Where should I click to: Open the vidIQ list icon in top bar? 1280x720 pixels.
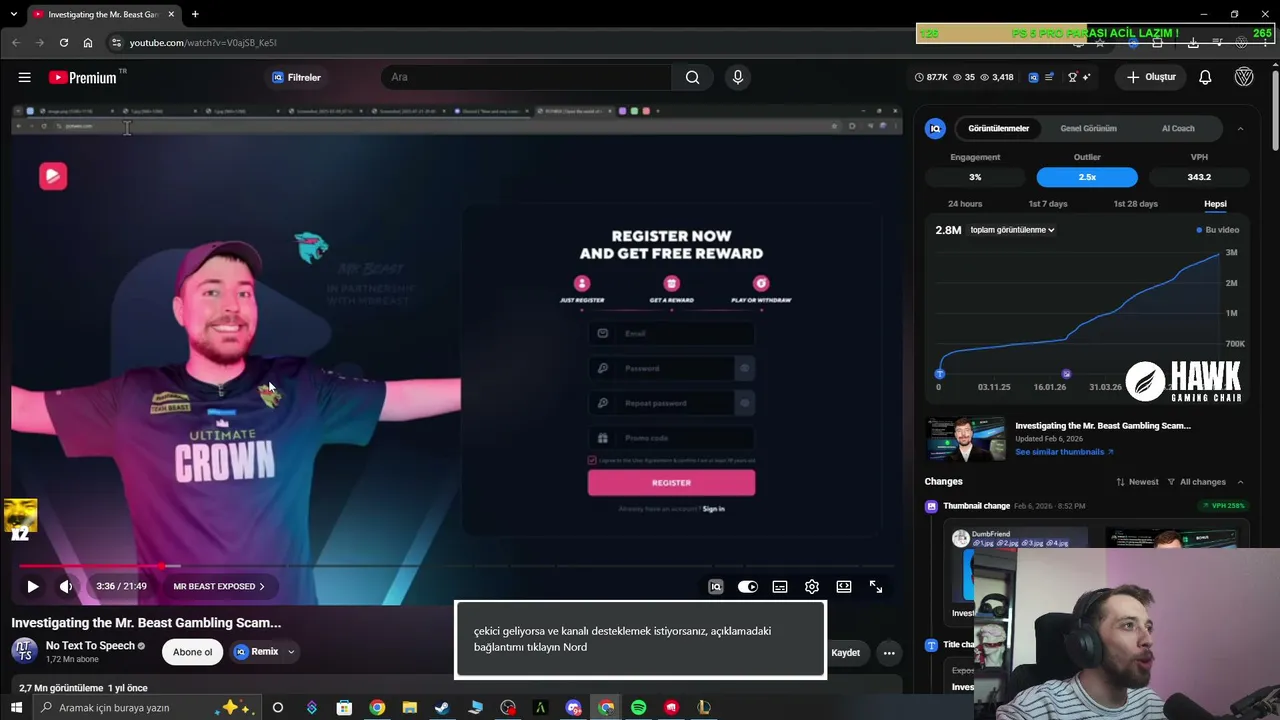tap(1049, 77)
